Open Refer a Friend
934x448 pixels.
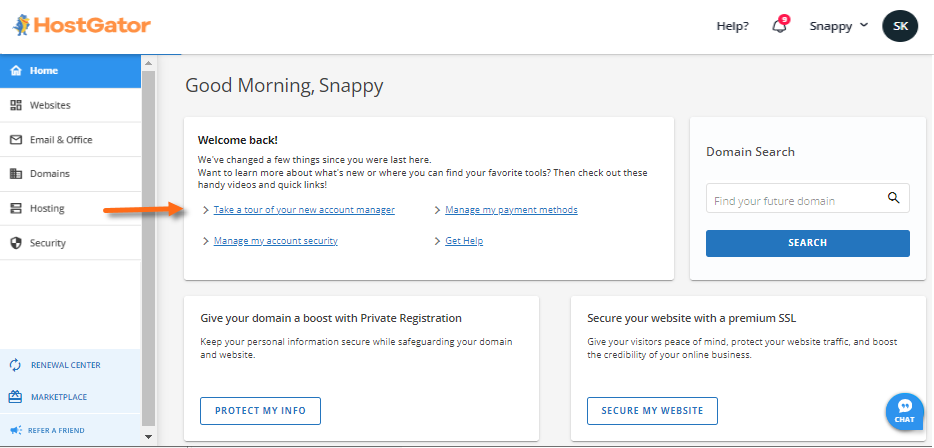[x=70, y=430]
